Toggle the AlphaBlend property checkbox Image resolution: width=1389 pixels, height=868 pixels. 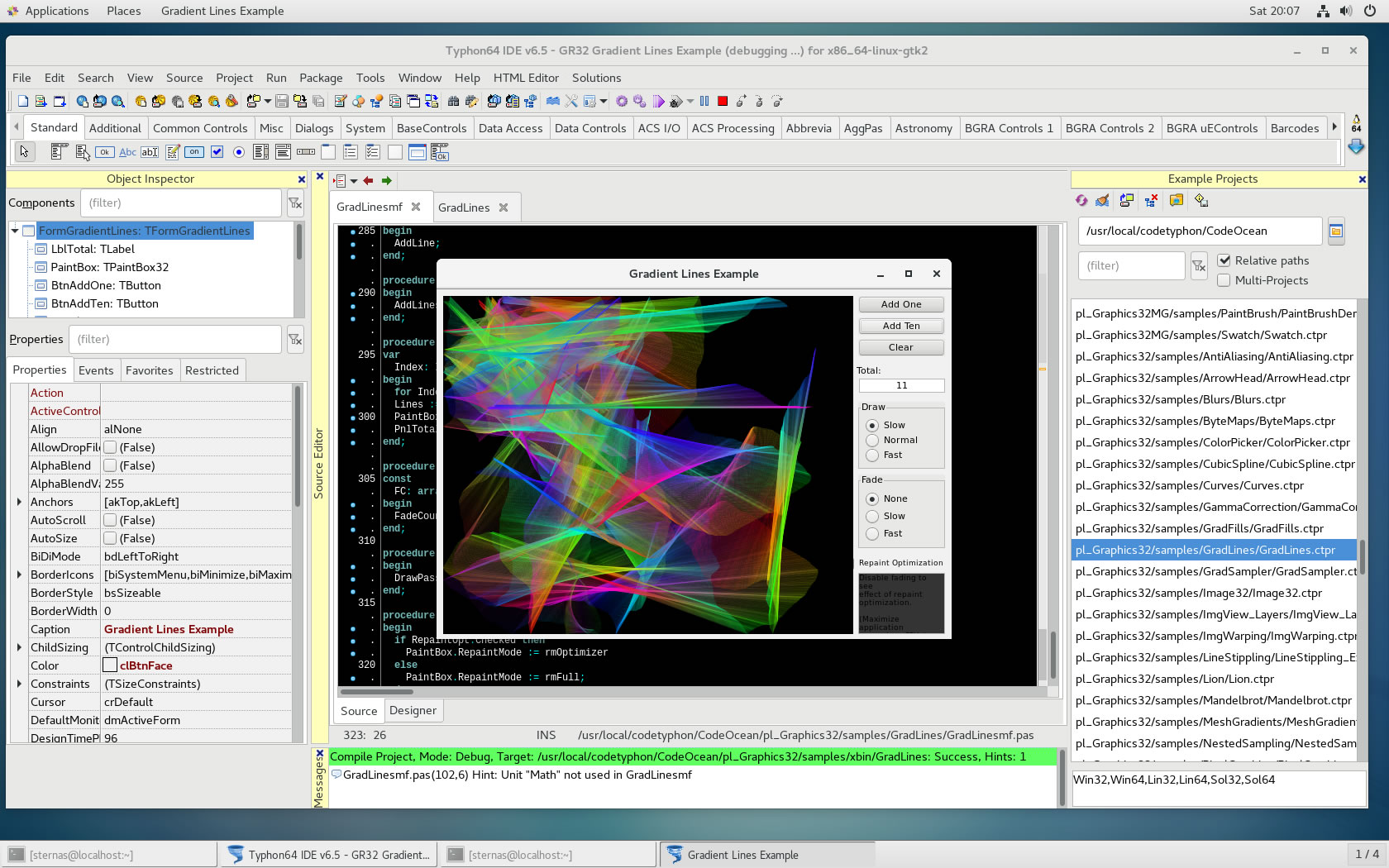[110, 465]
